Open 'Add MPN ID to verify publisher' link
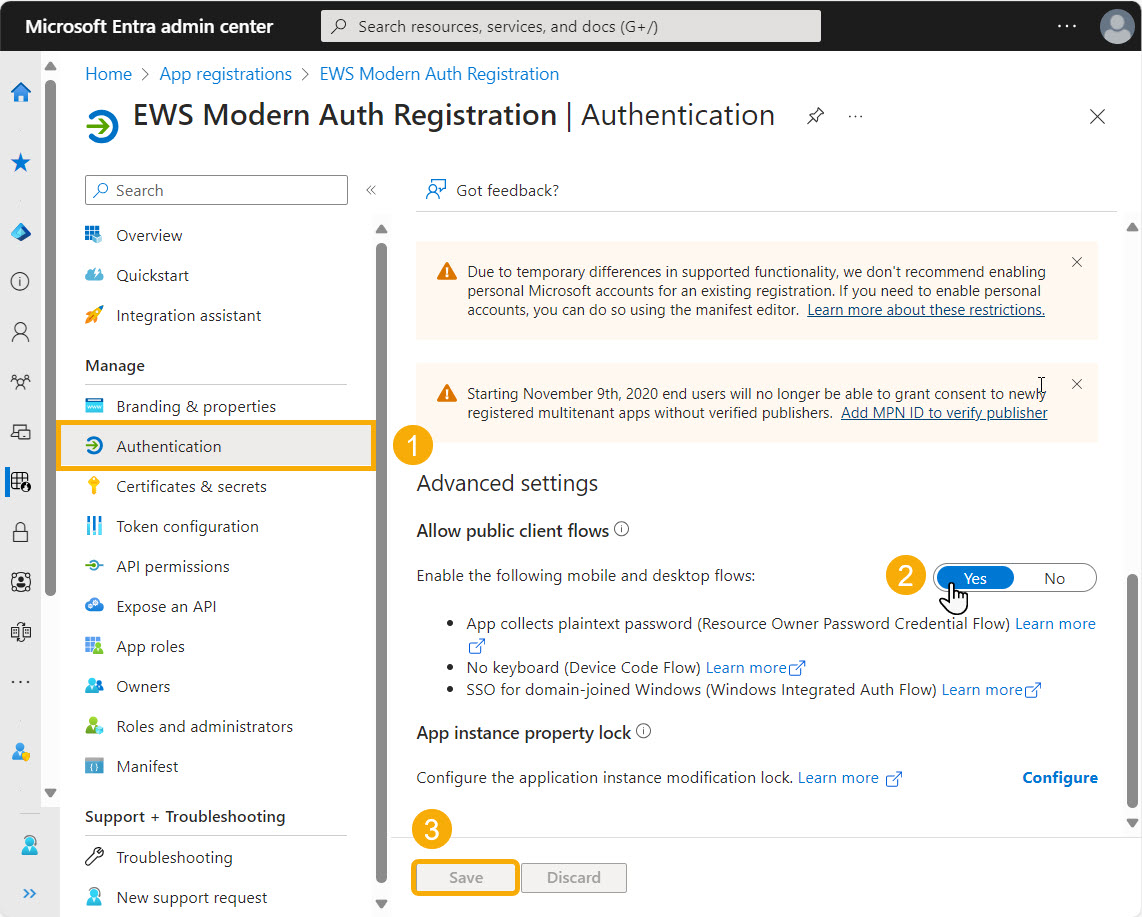 pos(944,413)
